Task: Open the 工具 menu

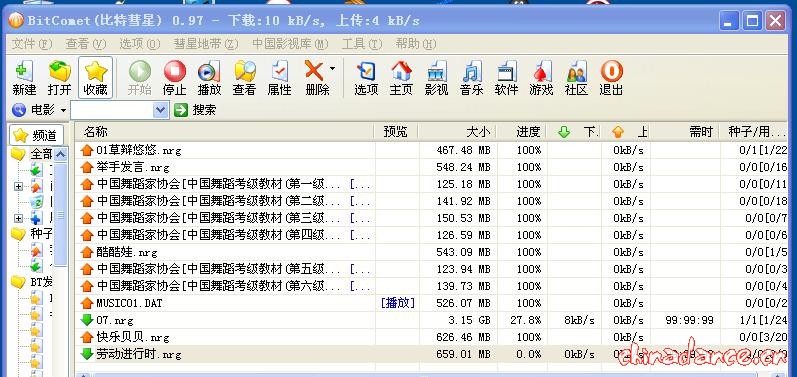Action: pos(361,44)
